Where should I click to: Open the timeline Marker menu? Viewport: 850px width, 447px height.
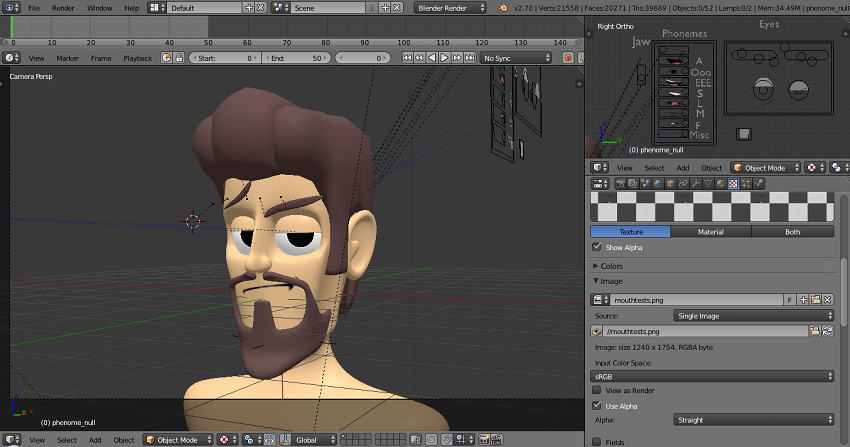[x=67, y=59]
